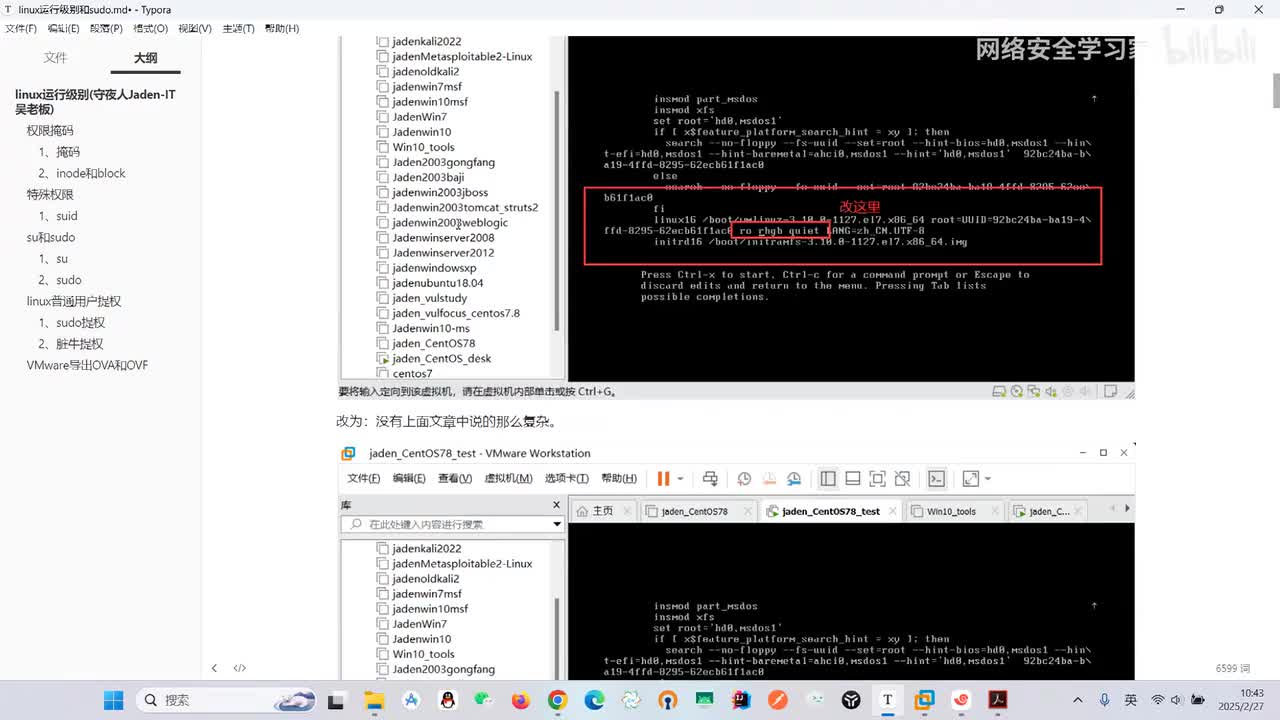Switch to the 大纲 sidebar tab
Screen dimensions: 1280x720
tap(146, 58)
